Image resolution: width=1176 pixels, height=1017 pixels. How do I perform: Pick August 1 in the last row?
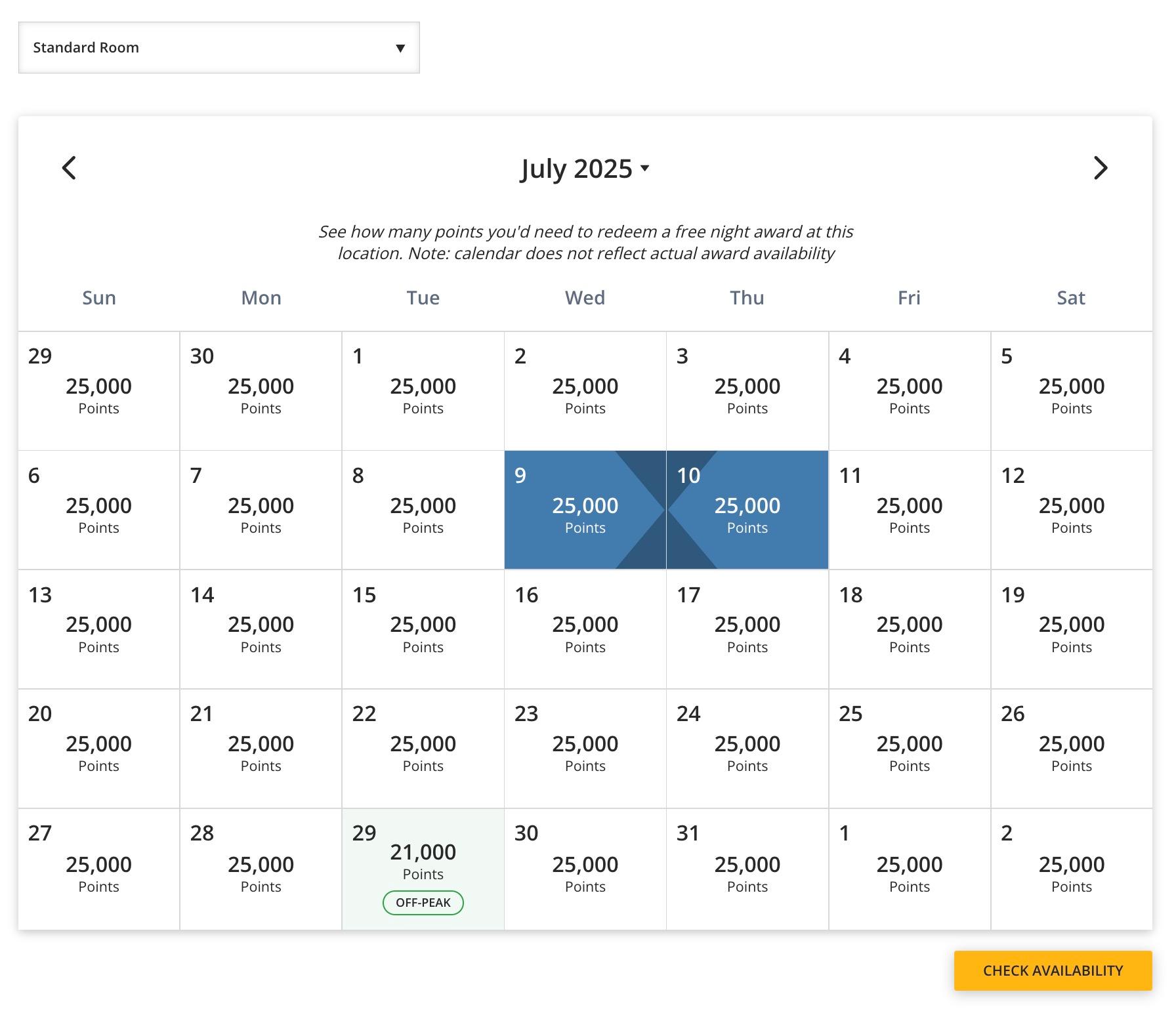pyautogui.click(x=909, y=869)
